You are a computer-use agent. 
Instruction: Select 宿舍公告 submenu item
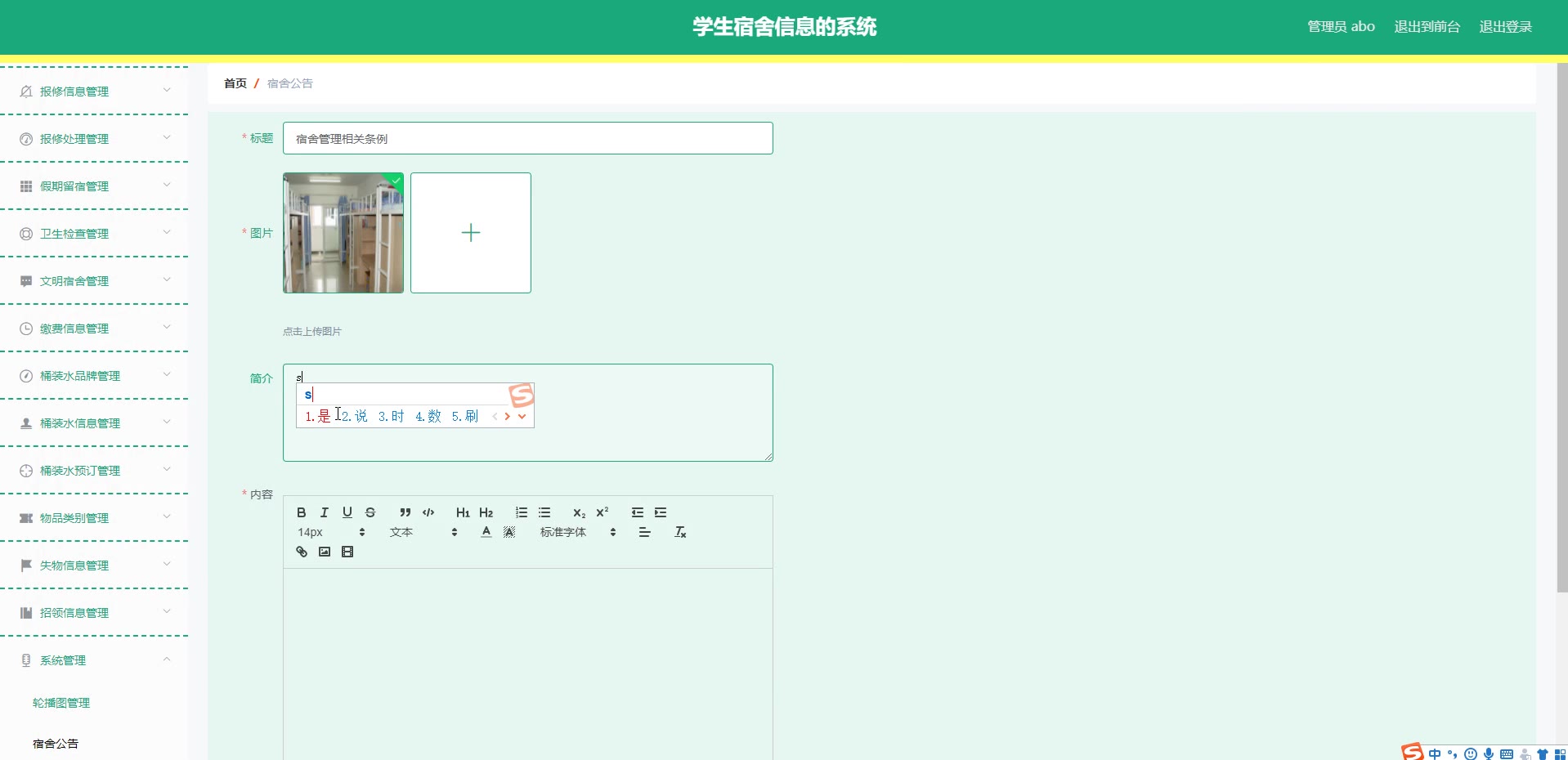pyautogui.click(x=56, y=744)
